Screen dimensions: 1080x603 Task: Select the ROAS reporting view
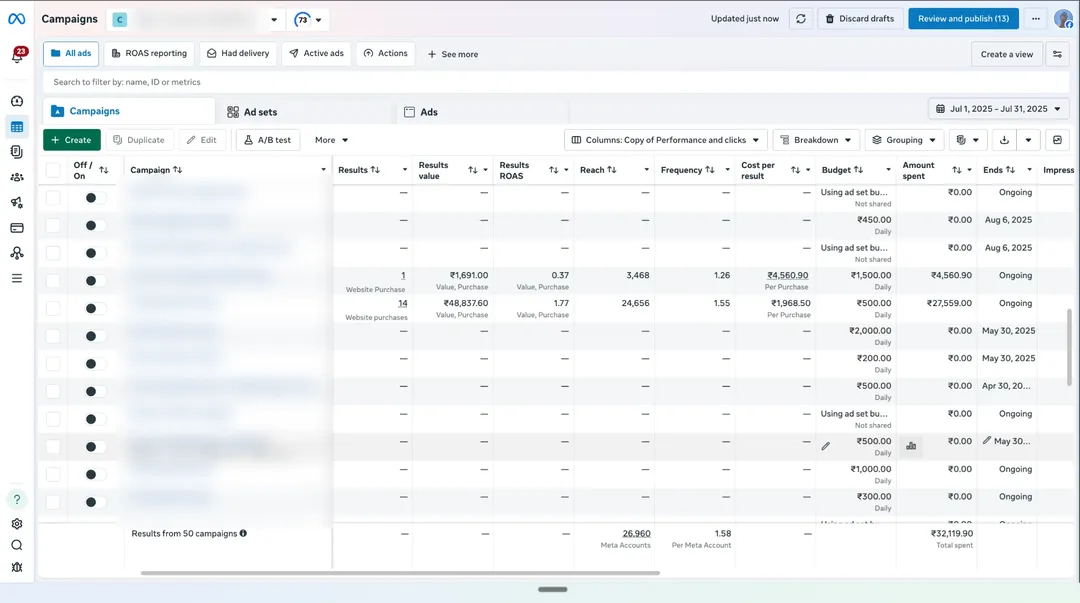click(x=149, y=54)
